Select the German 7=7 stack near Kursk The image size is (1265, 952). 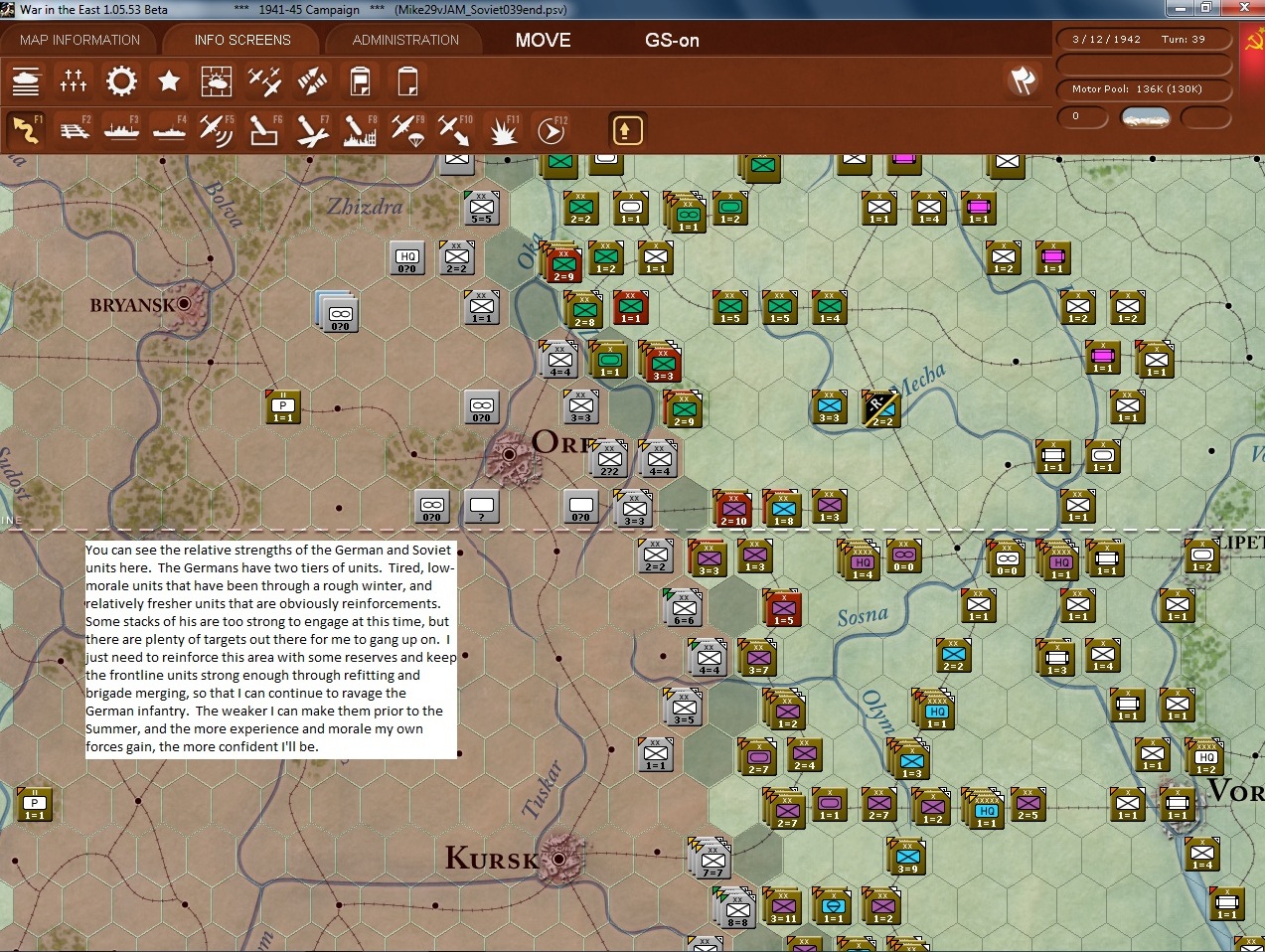pos(712,858)
